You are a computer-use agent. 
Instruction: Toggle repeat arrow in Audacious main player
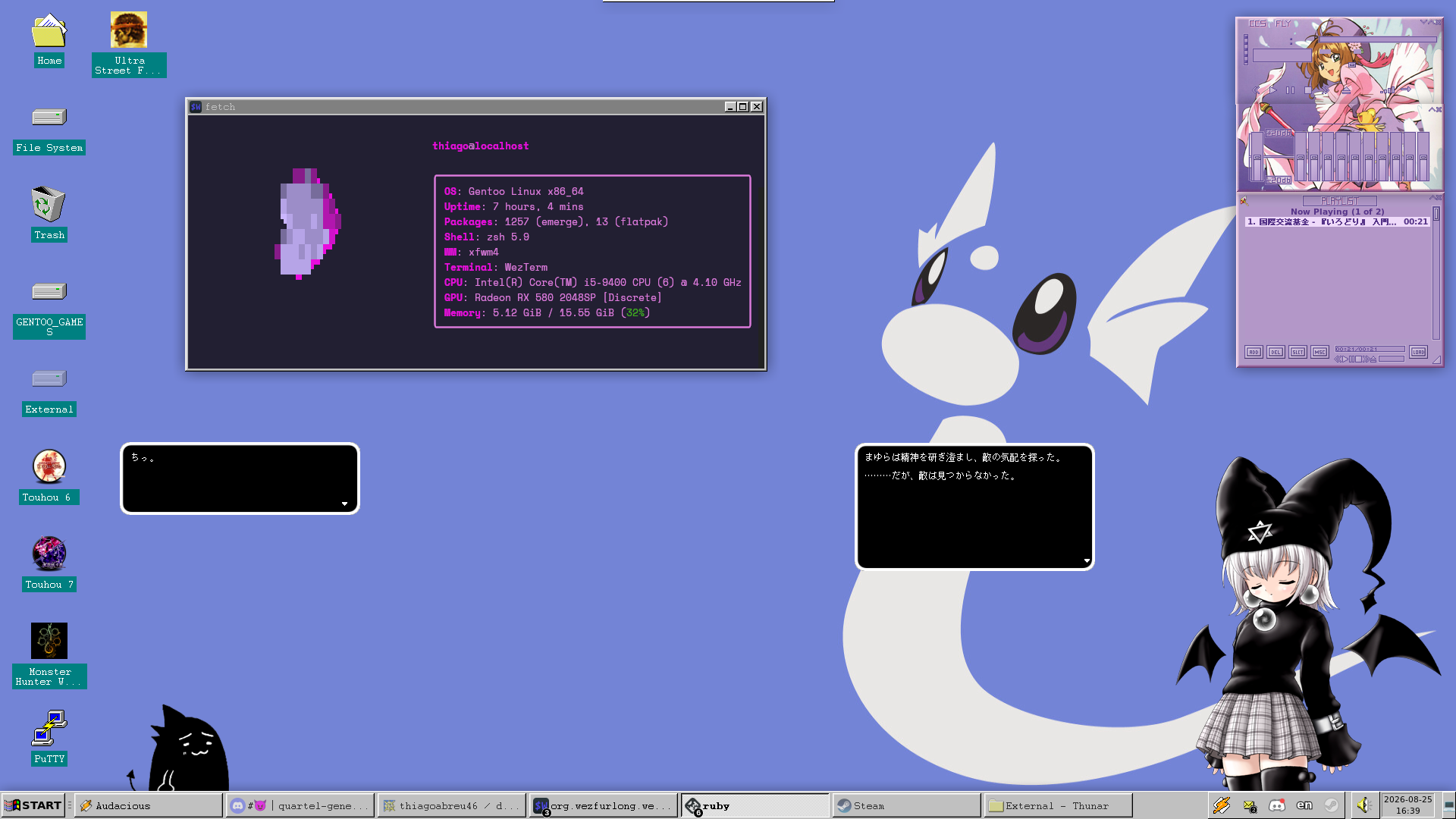click(1406, 90)
